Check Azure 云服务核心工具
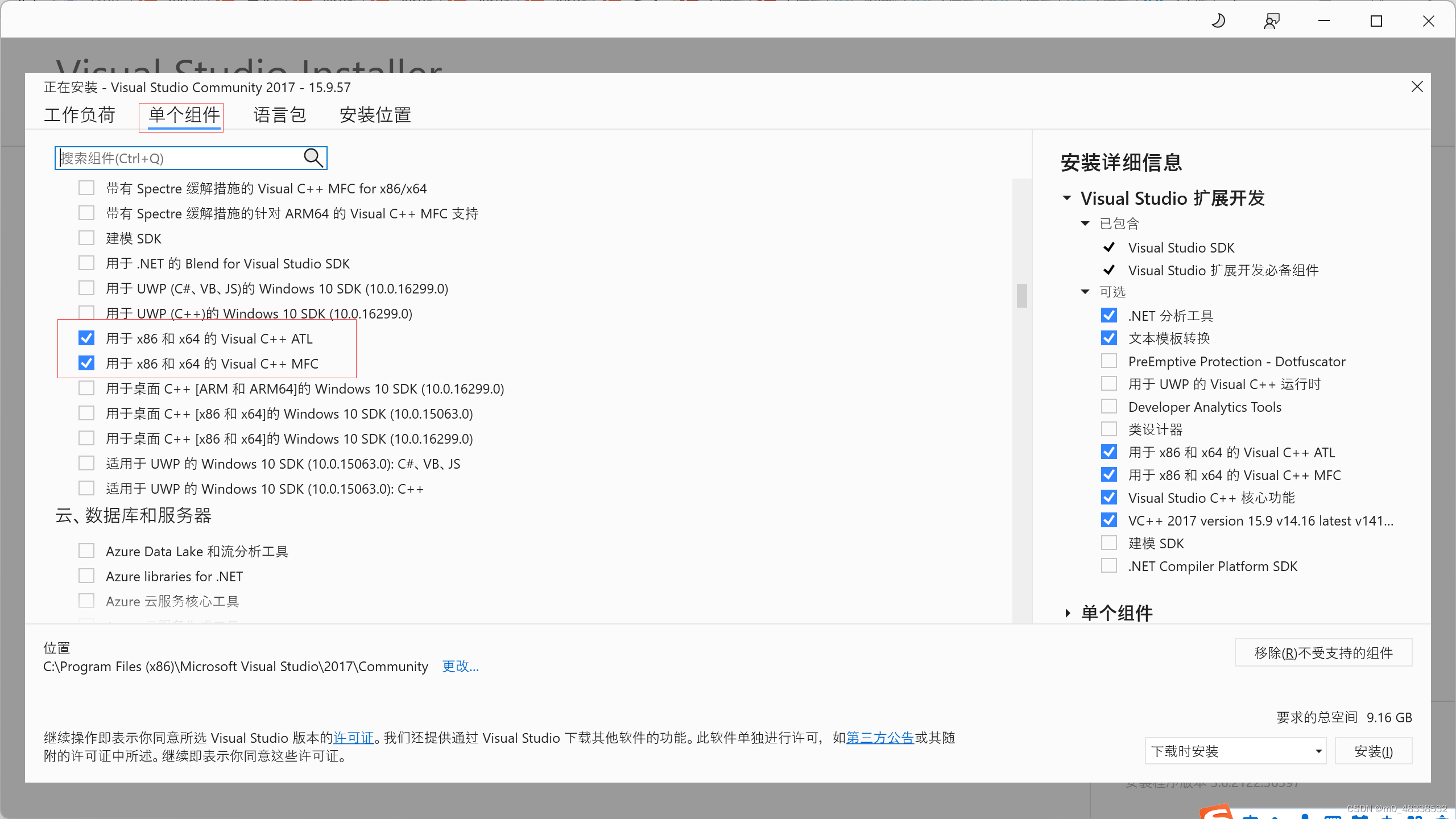Screen dimensions: 1456x819 (86, 601)
